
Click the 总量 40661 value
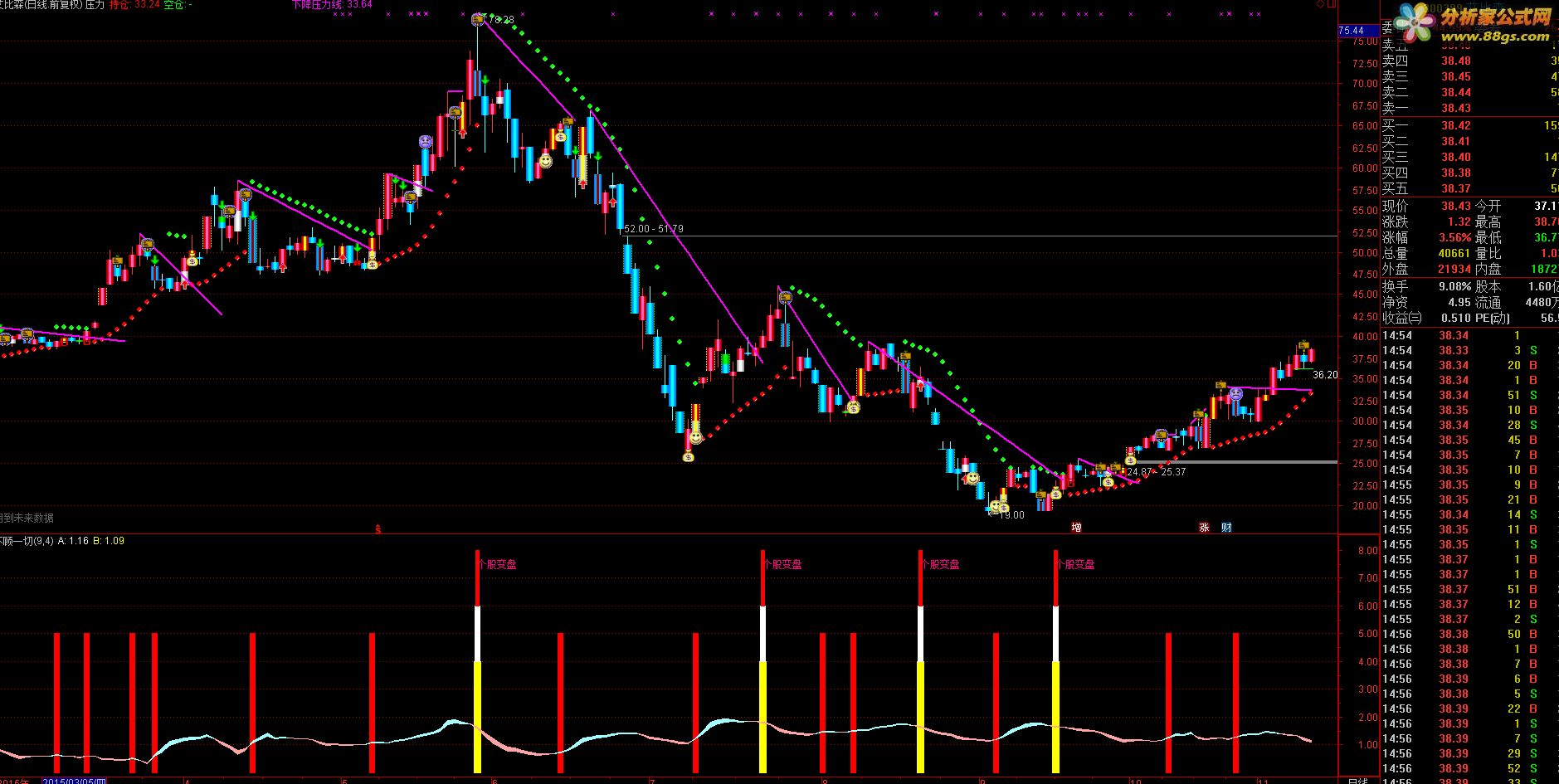click(x=1454, y=253)
